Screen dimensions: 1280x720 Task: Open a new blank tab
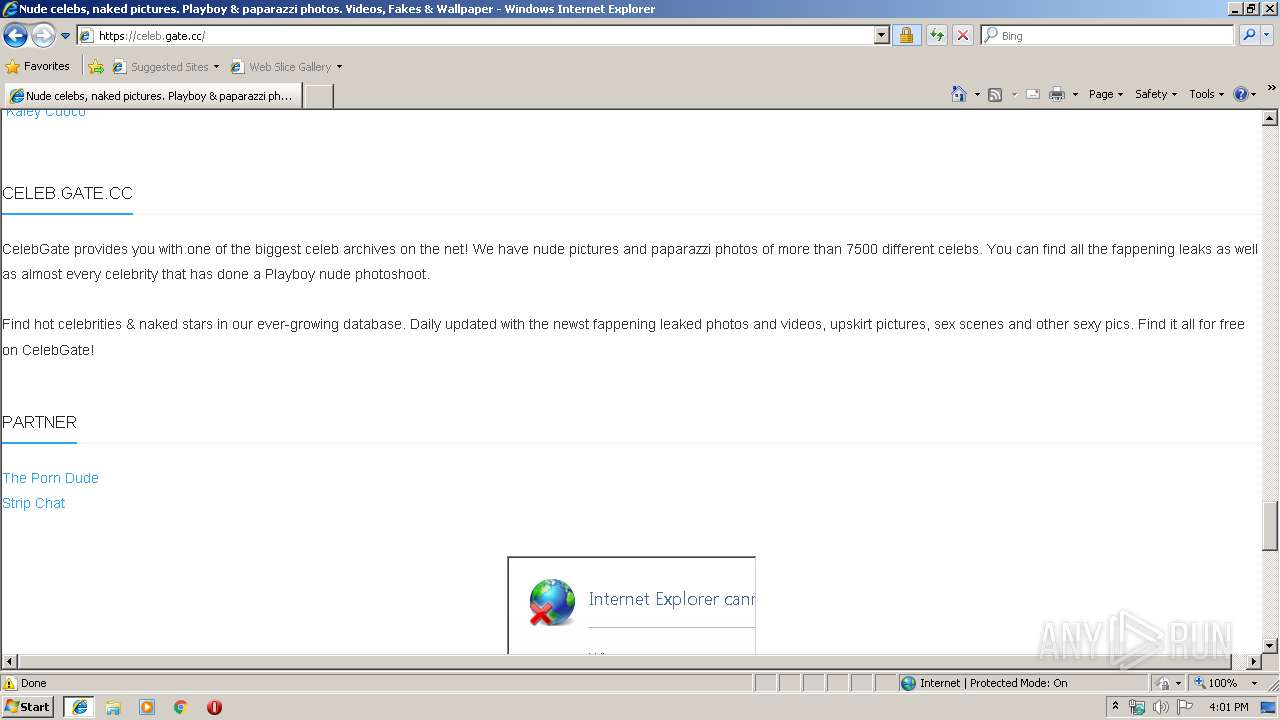(x=318, y=96)
